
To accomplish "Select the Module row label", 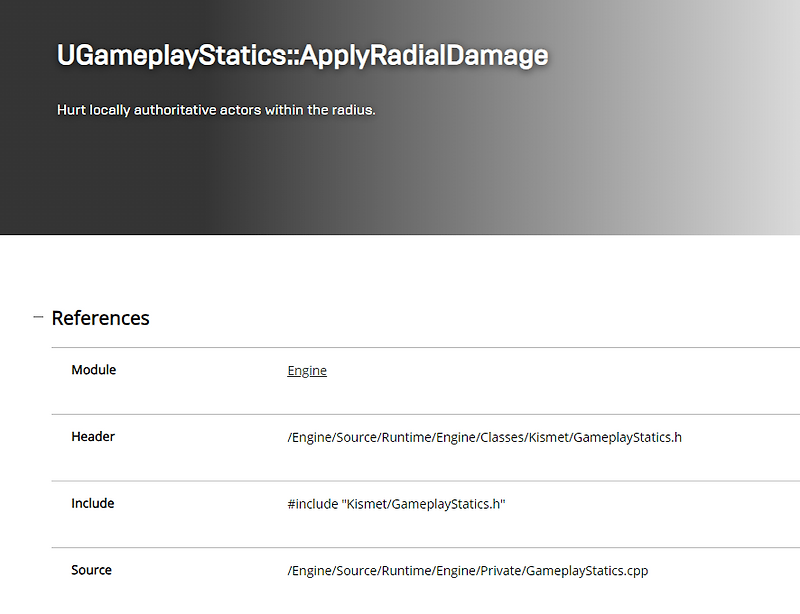I will pos(93,370).
